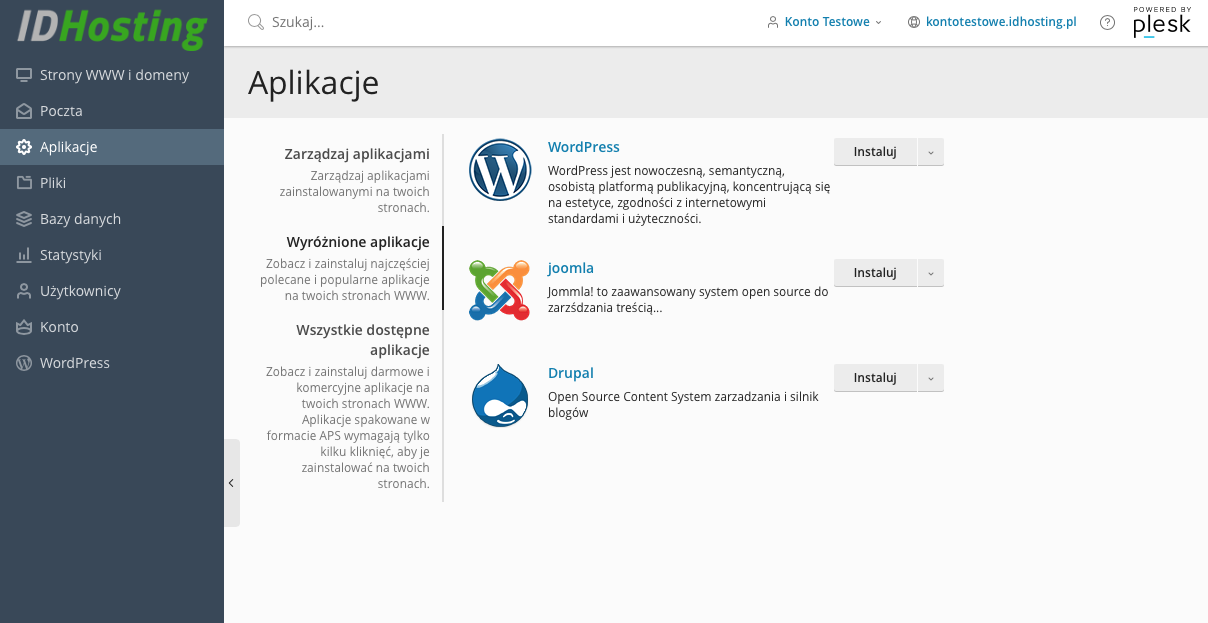Viewport: 1208px width, 623px height.
Task: Click the envelope icon beside Poczta
Action: click(x=24, y=111)
